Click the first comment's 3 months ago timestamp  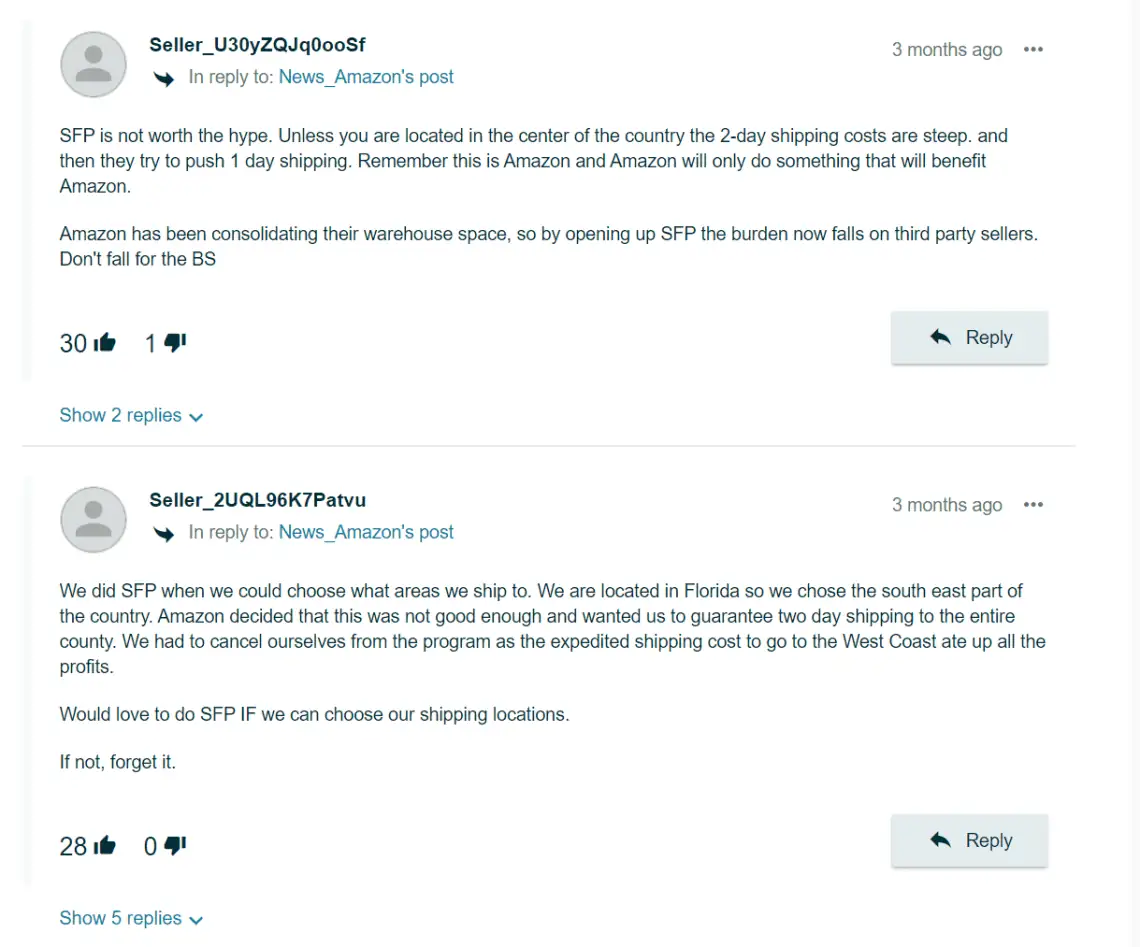point(946,50)
